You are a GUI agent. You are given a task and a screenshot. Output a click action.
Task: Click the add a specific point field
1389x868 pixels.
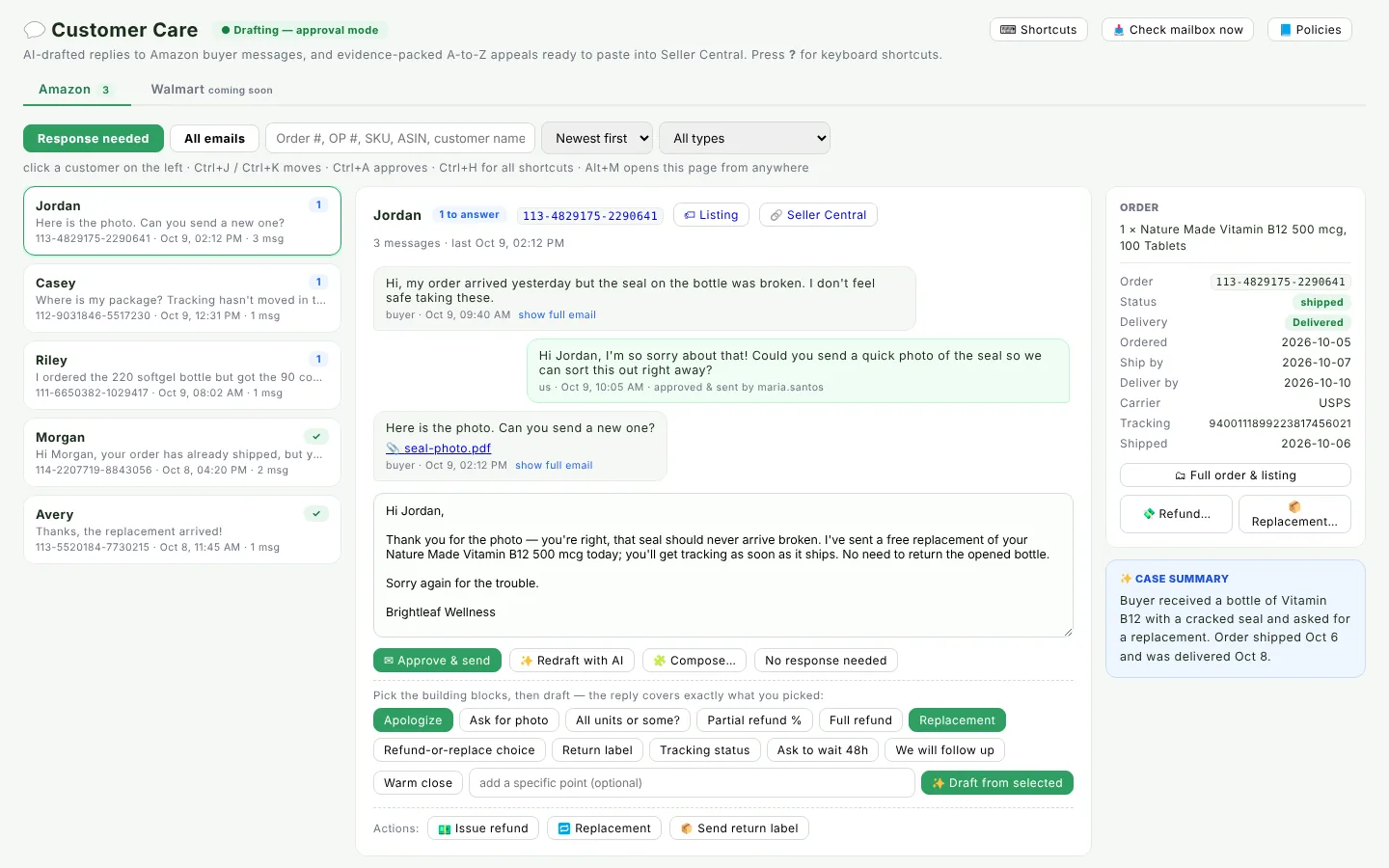click(692, 783)
